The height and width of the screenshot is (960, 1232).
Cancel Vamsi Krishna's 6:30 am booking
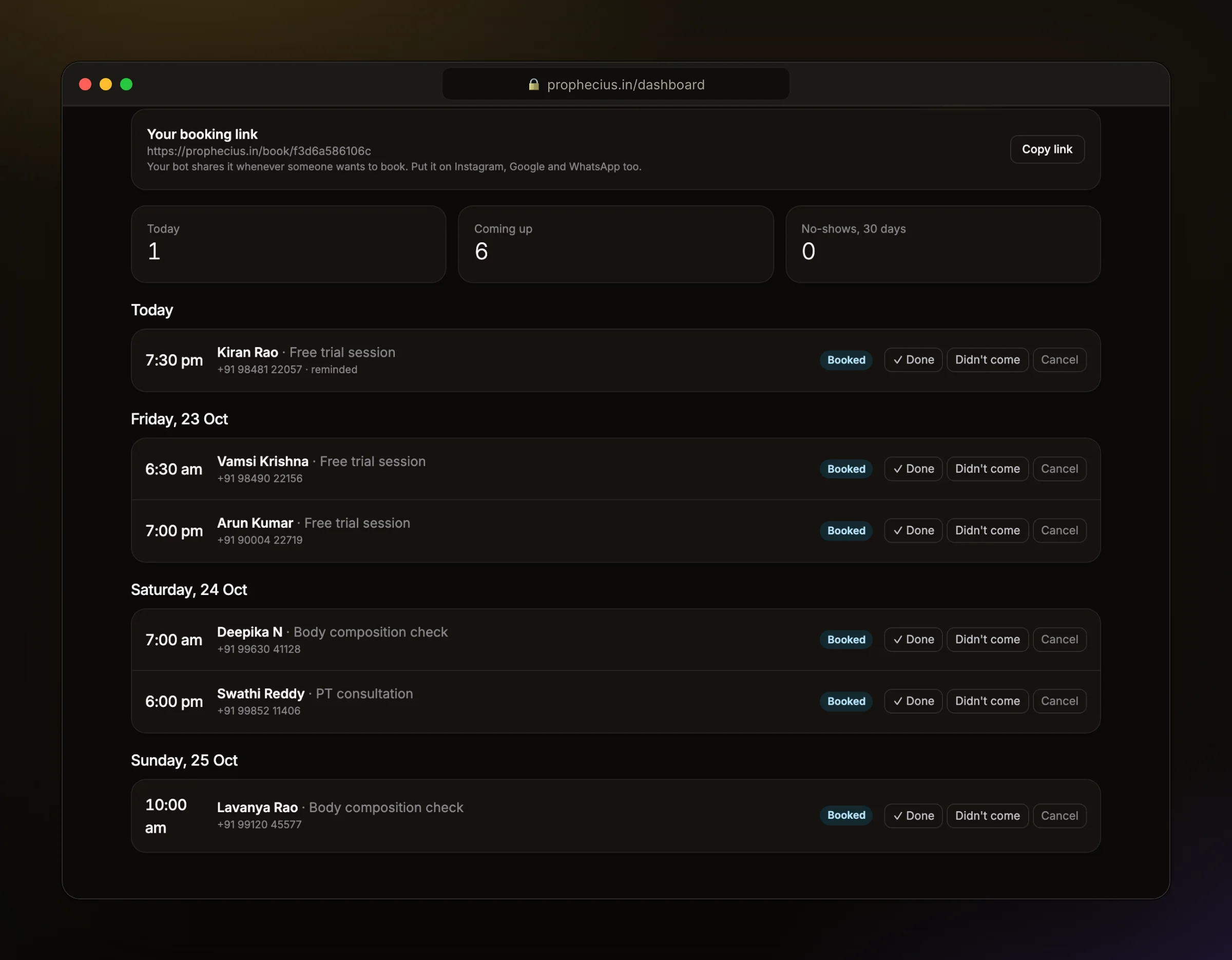(x=1060, y=469)
